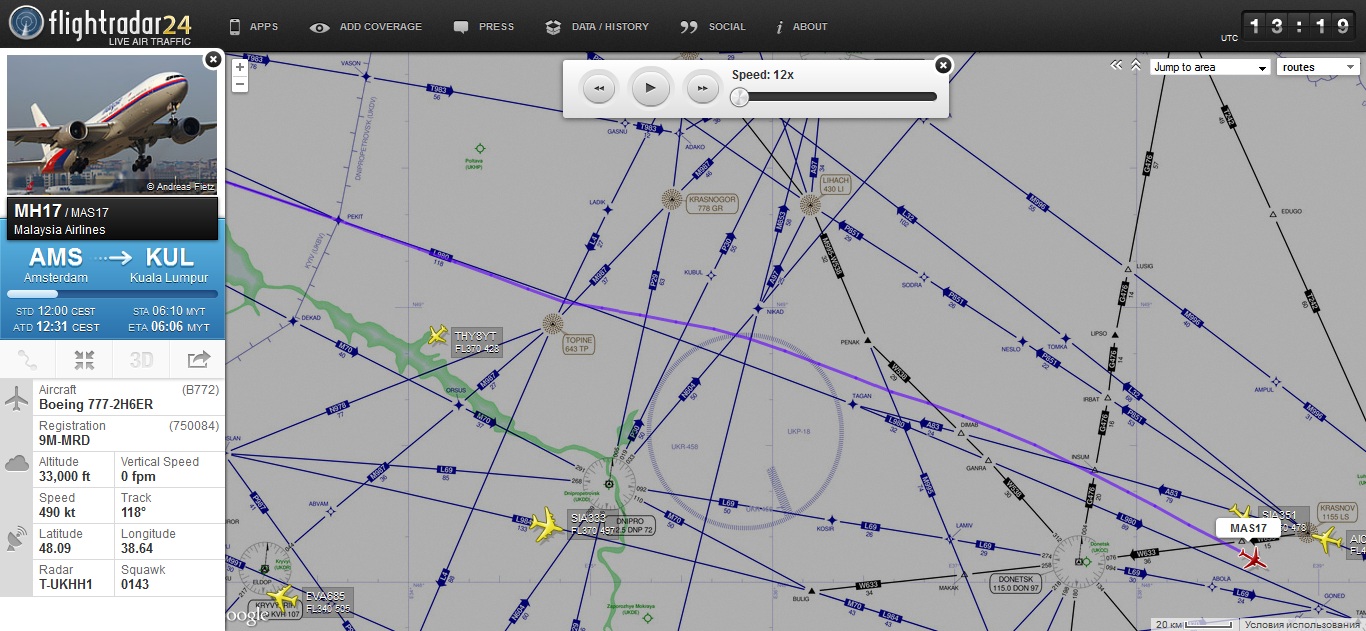The image size is (1366, 631).
Task: Click the center-on-aircraft arrows icon
Action: tap(85, 359)
